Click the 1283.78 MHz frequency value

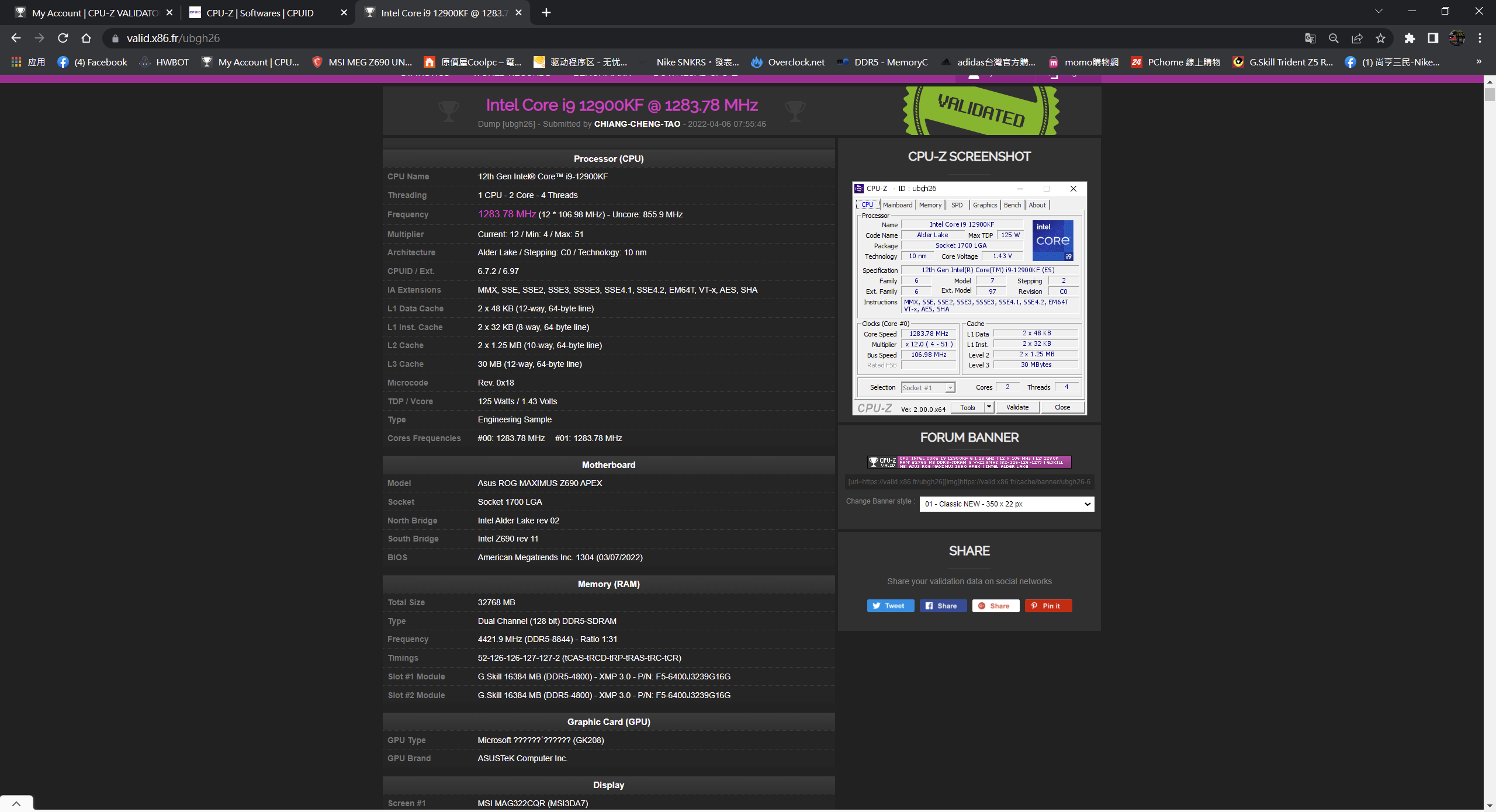(x=507, y=214)
